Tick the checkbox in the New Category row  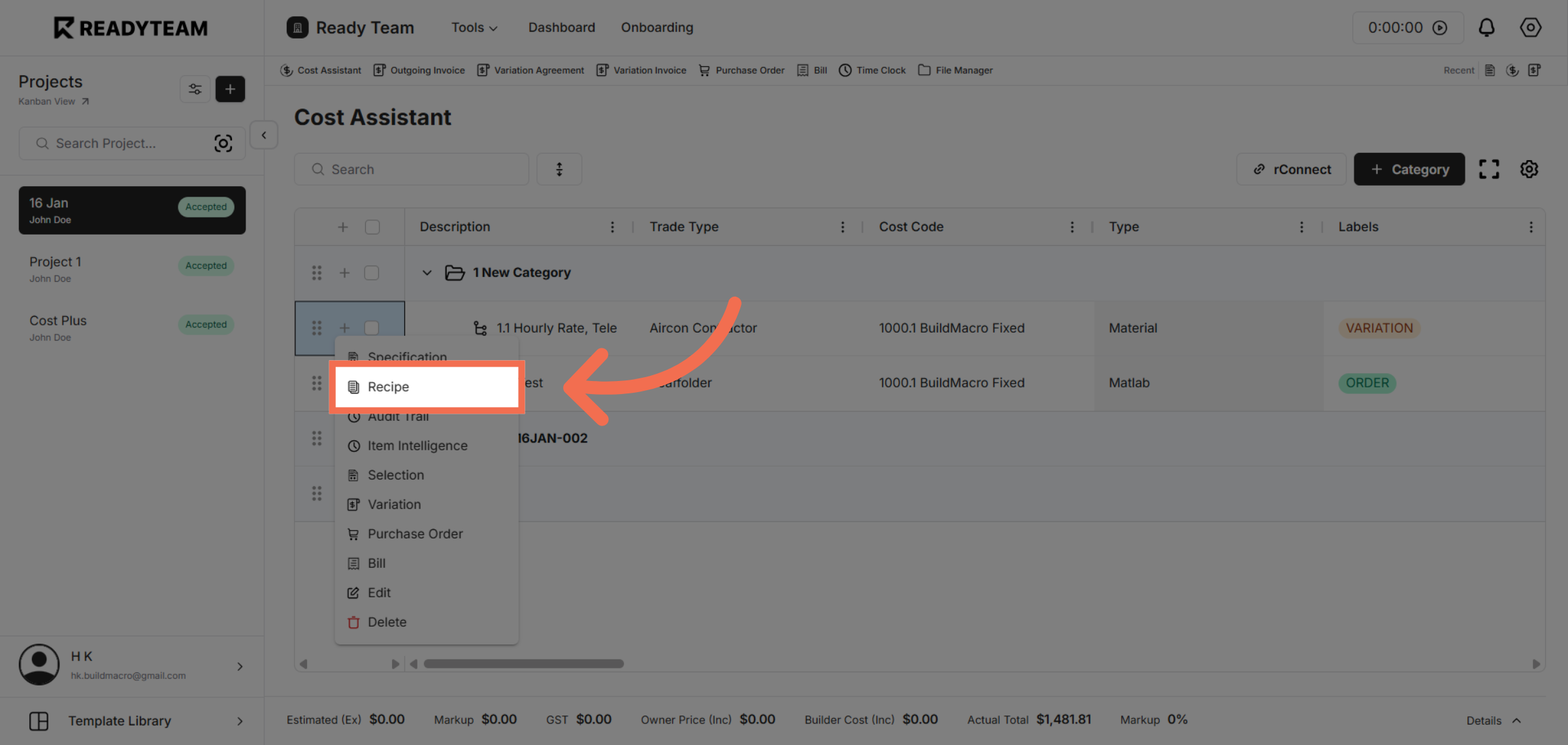pos(372,273)
